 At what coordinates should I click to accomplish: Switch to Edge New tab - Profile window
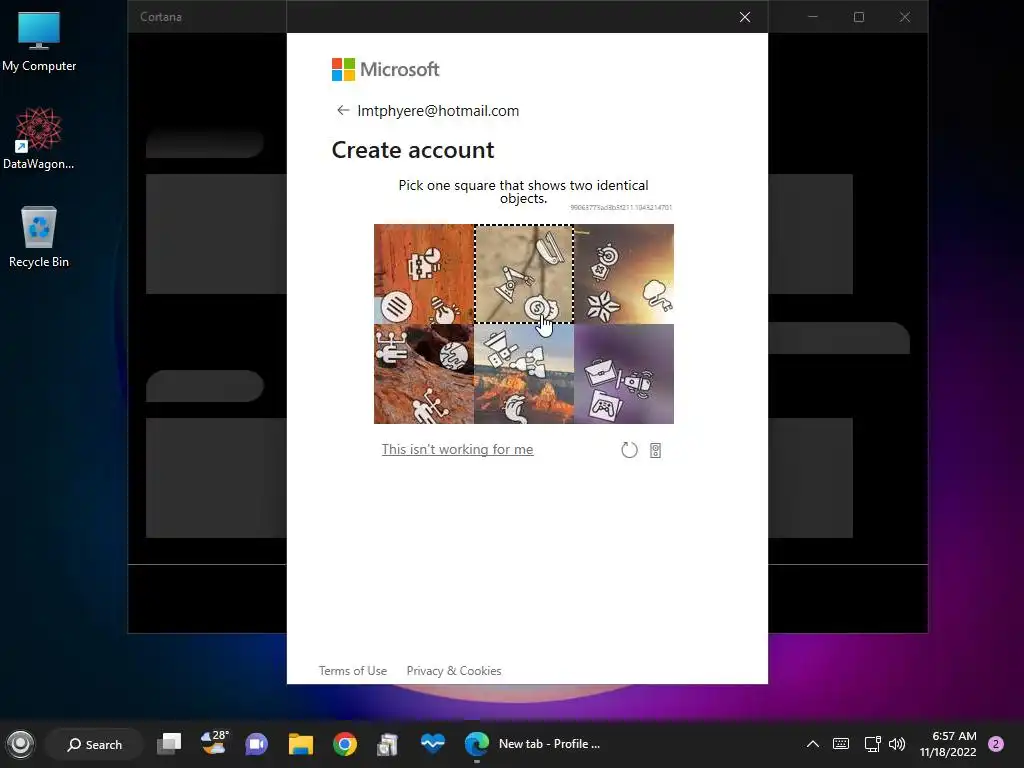(x=533, y=744)
